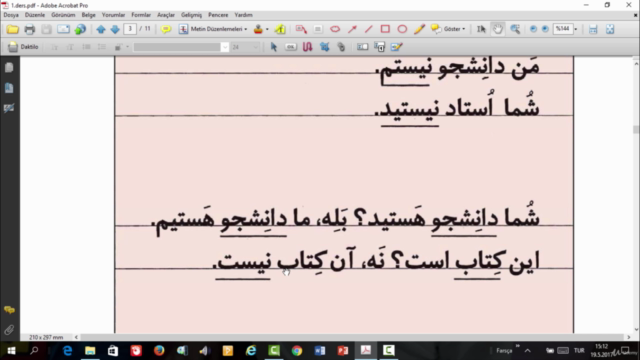Open a file with the folder icon

click(x=13, y=29)
